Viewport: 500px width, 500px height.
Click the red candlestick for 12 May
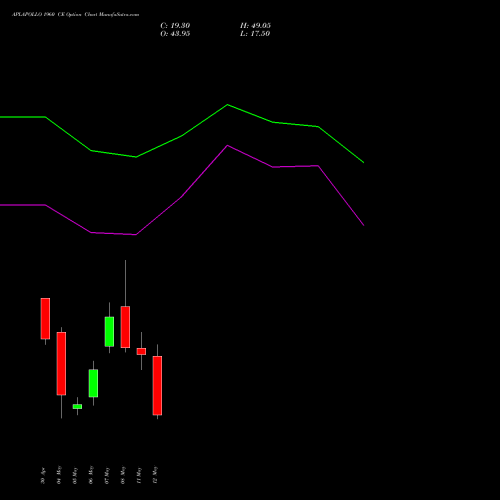click(157, 386)
